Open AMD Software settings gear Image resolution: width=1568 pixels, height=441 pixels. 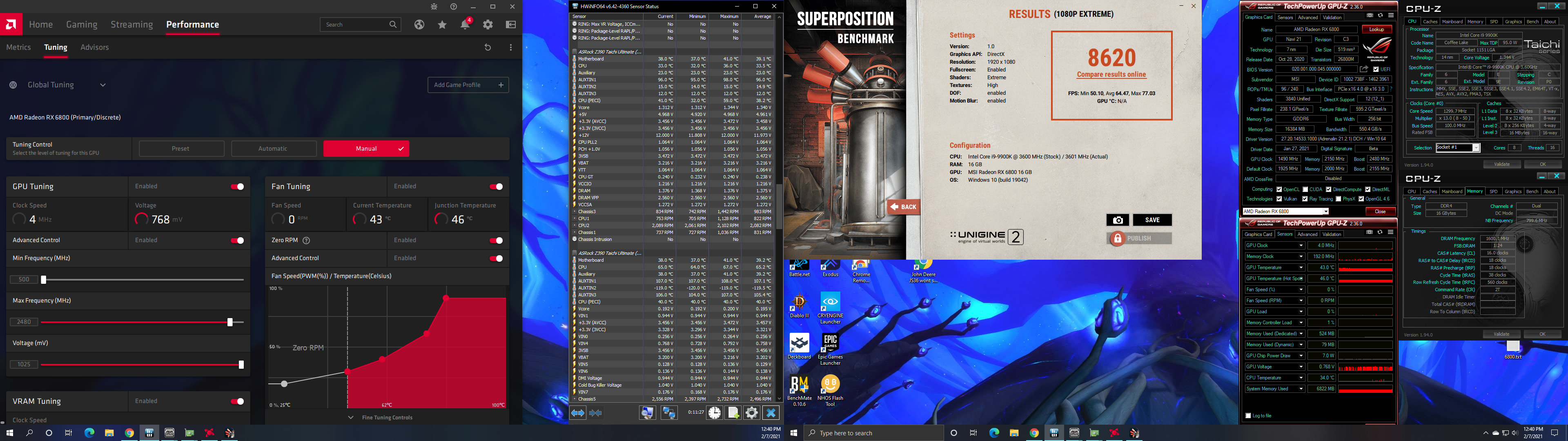[488, 24]
